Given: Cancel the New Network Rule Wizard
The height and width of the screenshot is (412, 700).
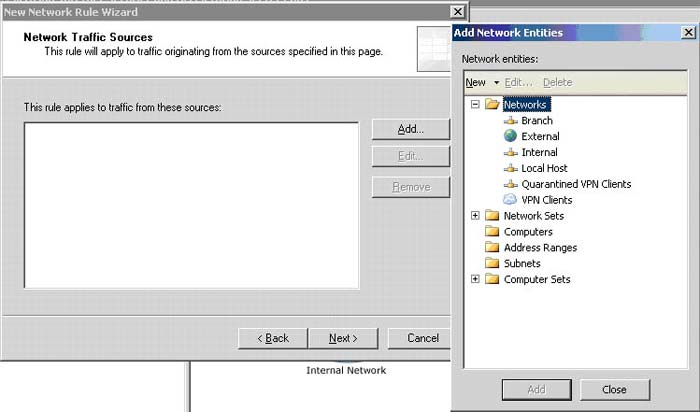Looking at the screenshot, I should point(420,338).
